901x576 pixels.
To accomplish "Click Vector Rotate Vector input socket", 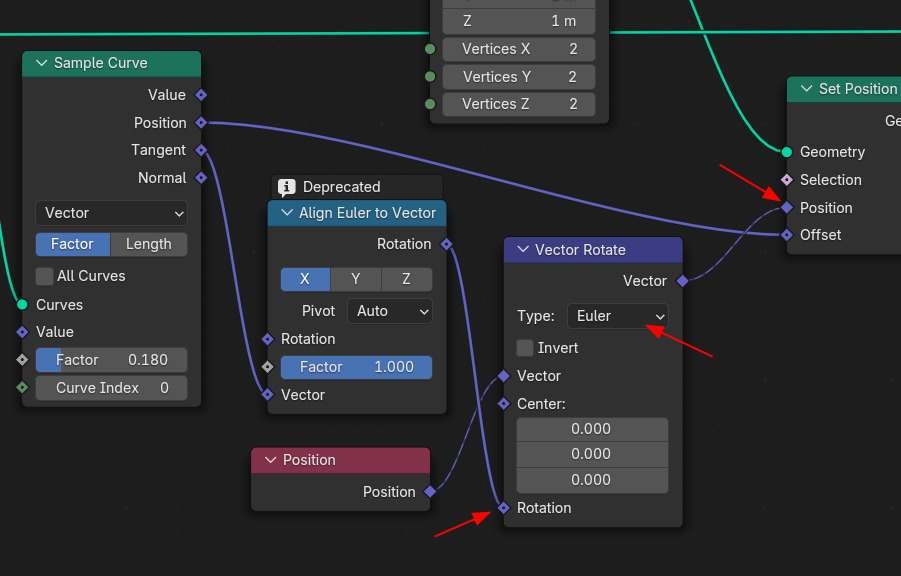I will click(504, 376).
